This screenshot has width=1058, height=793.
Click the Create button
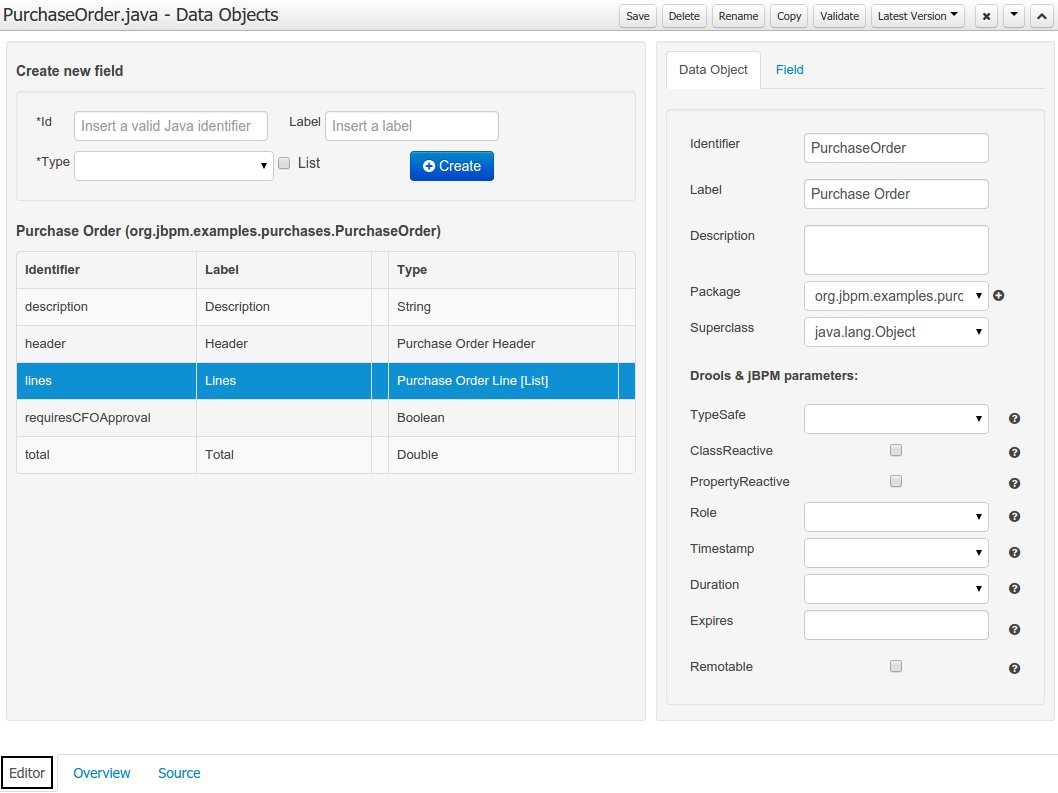point(452,166)
